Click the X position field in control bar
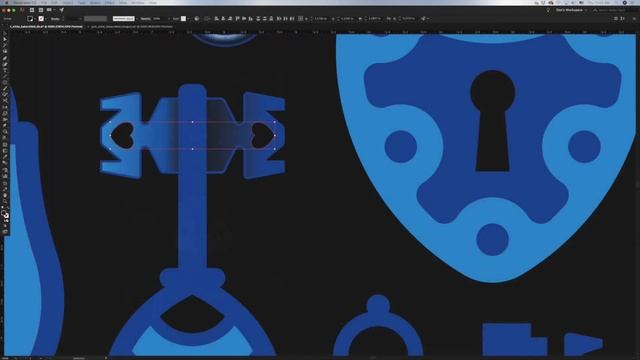The image size is (640, 360). point(321,18)
